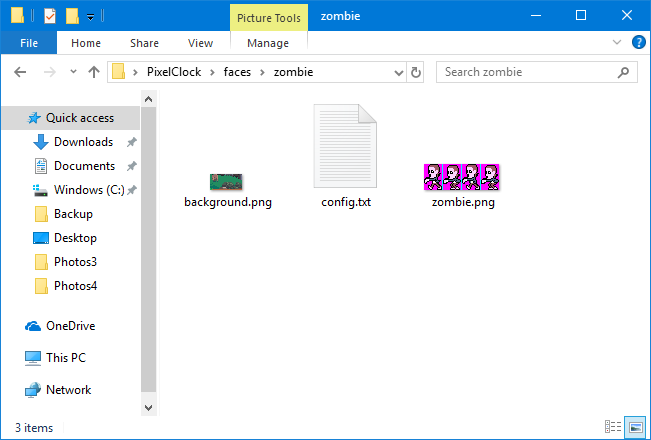Image resolution: width=651 pixels, height=440 pixels.
Task: Expand the ribbon with the chevron
Action: tap(617, 42)
